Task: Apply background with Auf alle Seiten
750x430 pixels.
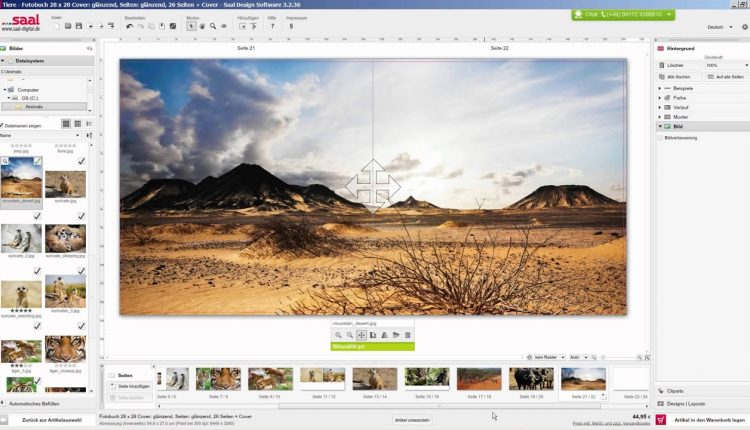Action: 727,77
